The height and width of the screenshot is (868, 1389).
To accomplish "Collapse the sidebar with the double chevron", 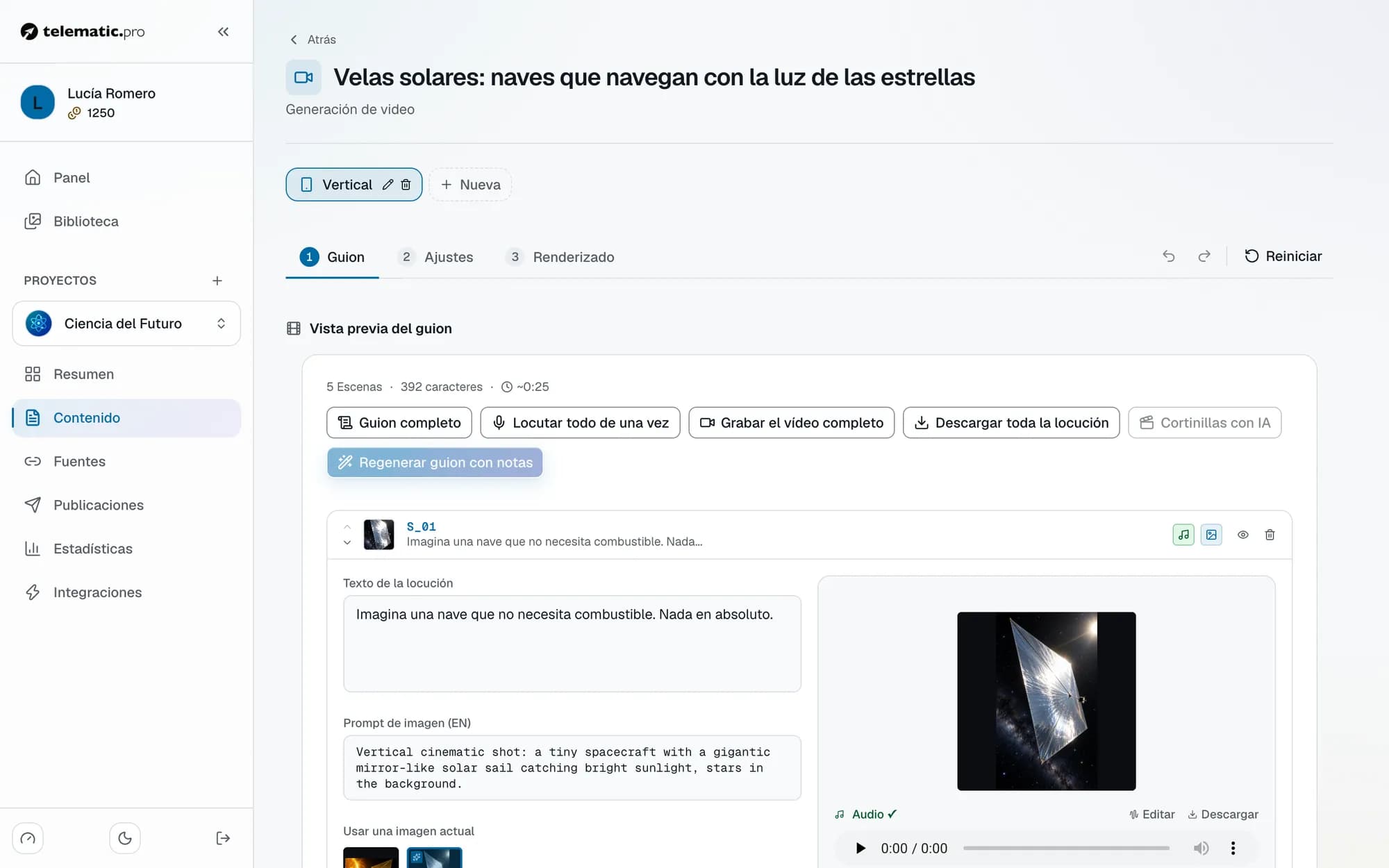I will (x=223, y=32).
